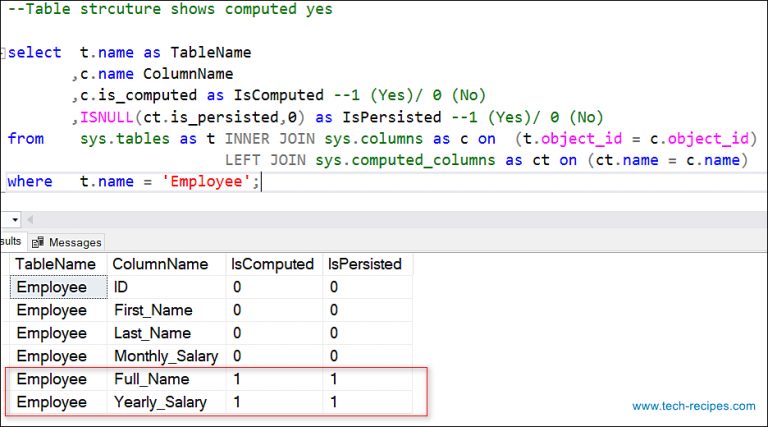
Task: Click the TableName column header
Action: 58,264
